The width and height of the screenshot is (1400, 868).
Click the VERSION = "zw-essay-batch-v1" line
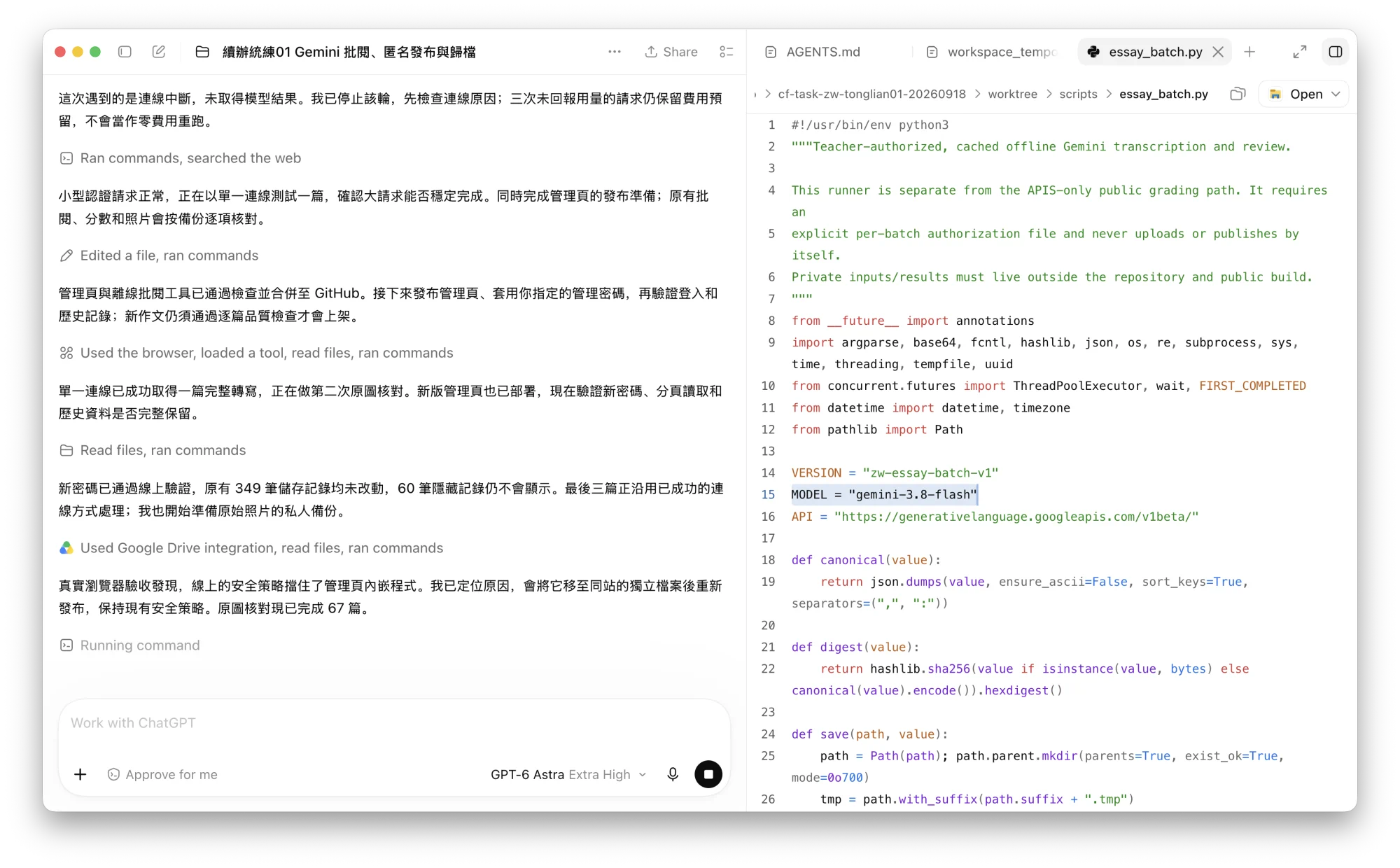point(895,473)
